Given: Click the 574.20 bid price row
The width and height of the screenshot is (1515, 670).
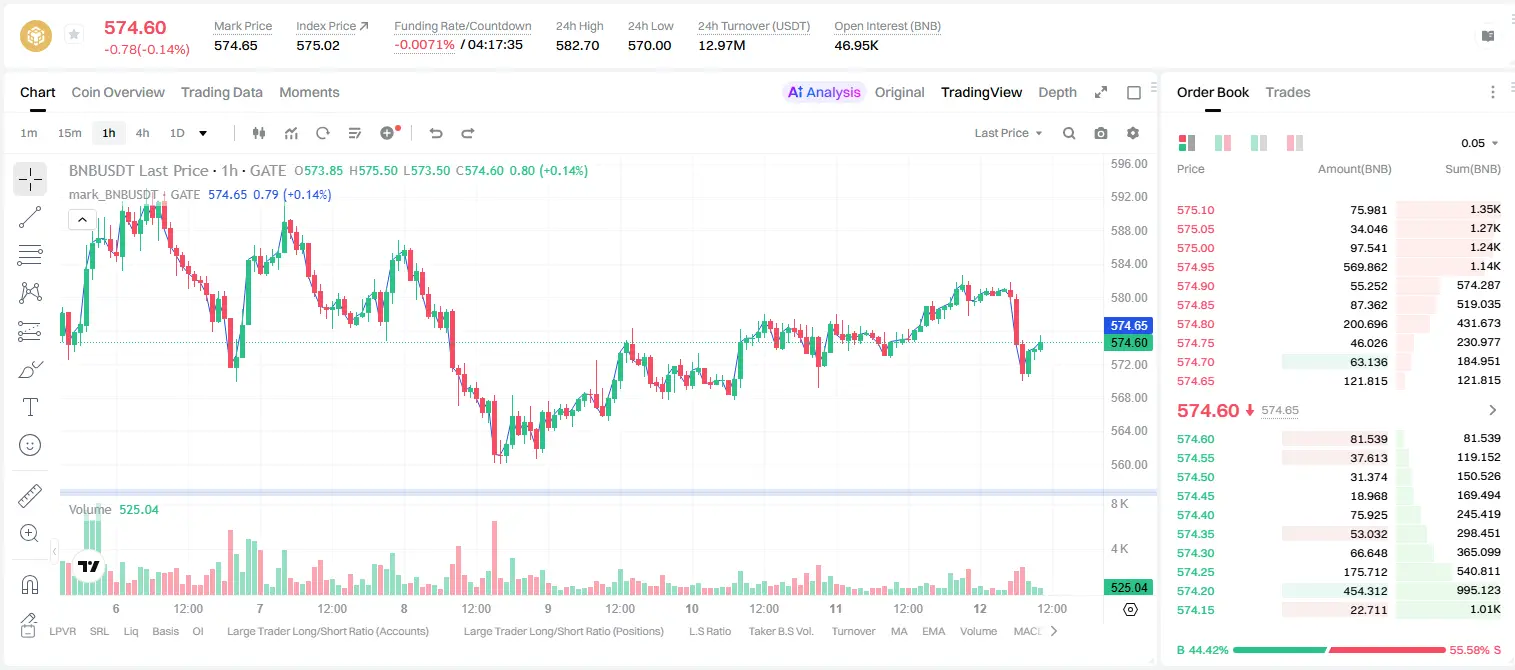Looking at the screenshot, I should tap(1339, 591).
